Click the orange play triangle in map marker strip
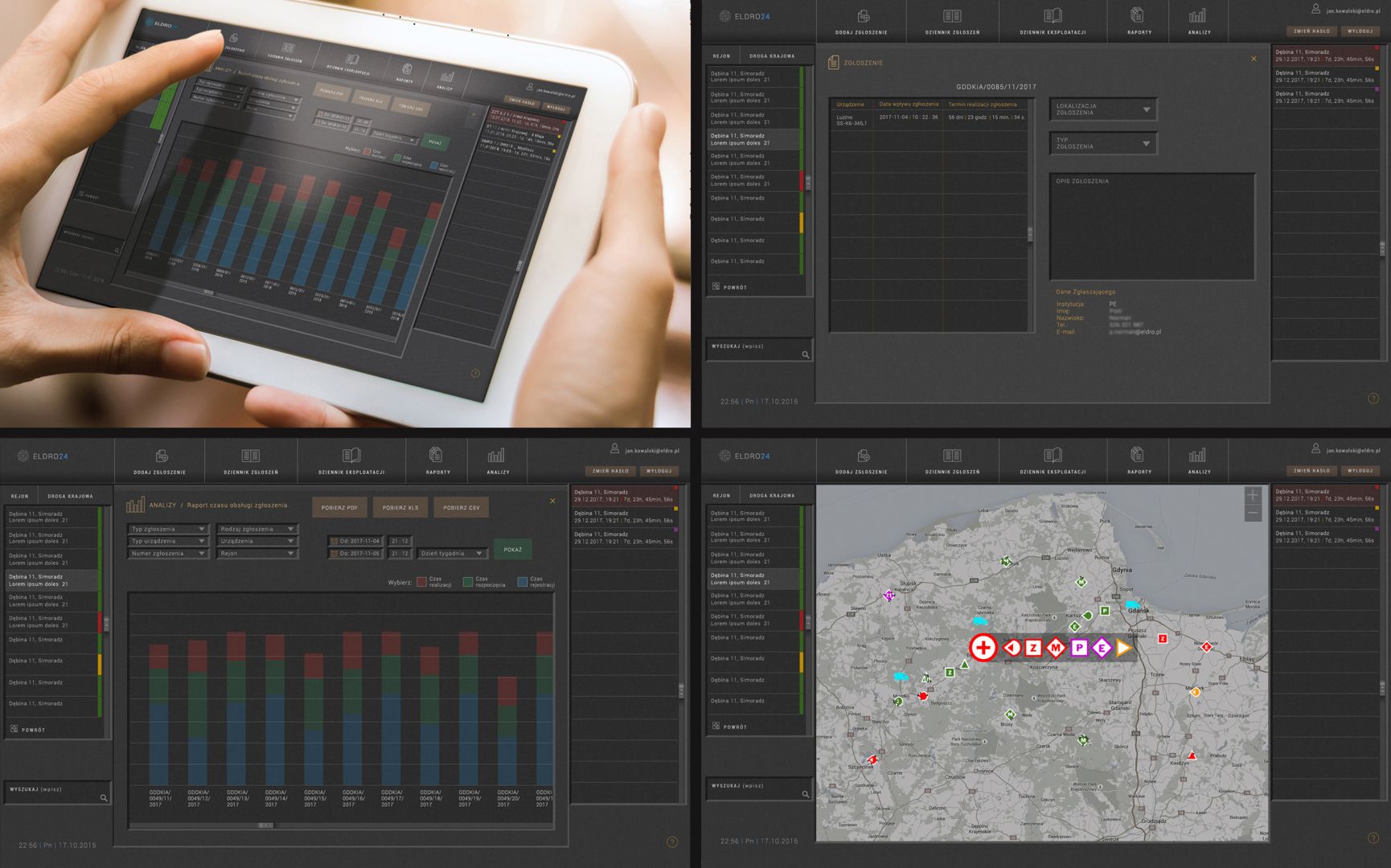Viewport: 1391px width, 868px height. [x=1124, y=648]
